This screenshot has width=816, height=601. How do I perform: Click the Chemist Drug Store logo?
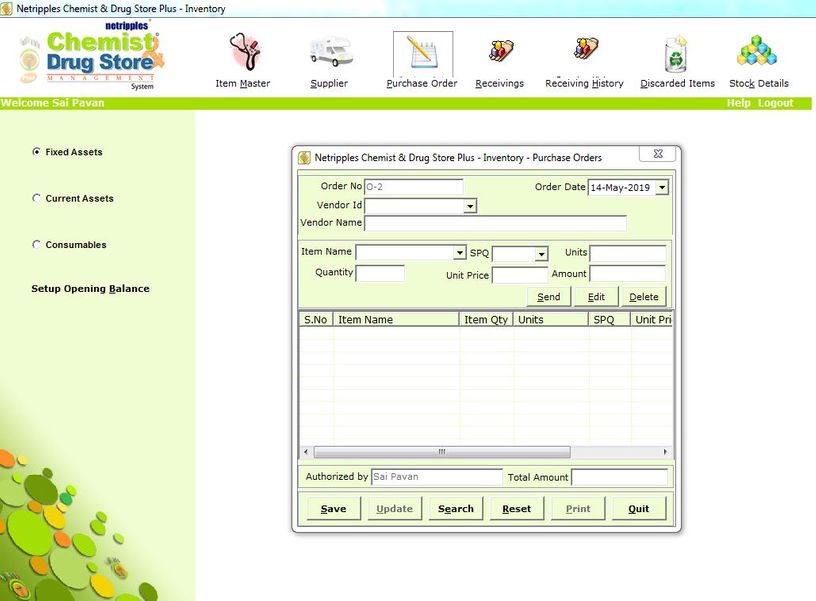coord(92,57)
